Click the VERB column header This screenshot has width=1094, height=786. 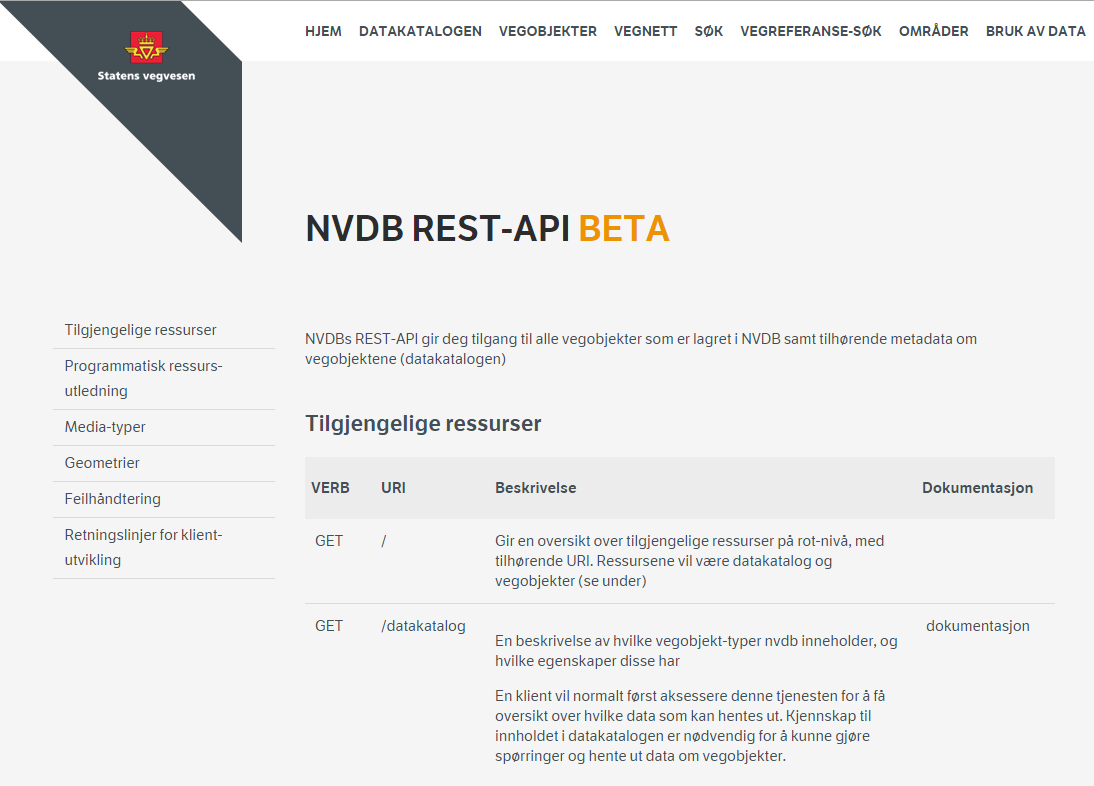tap(330, 488)
